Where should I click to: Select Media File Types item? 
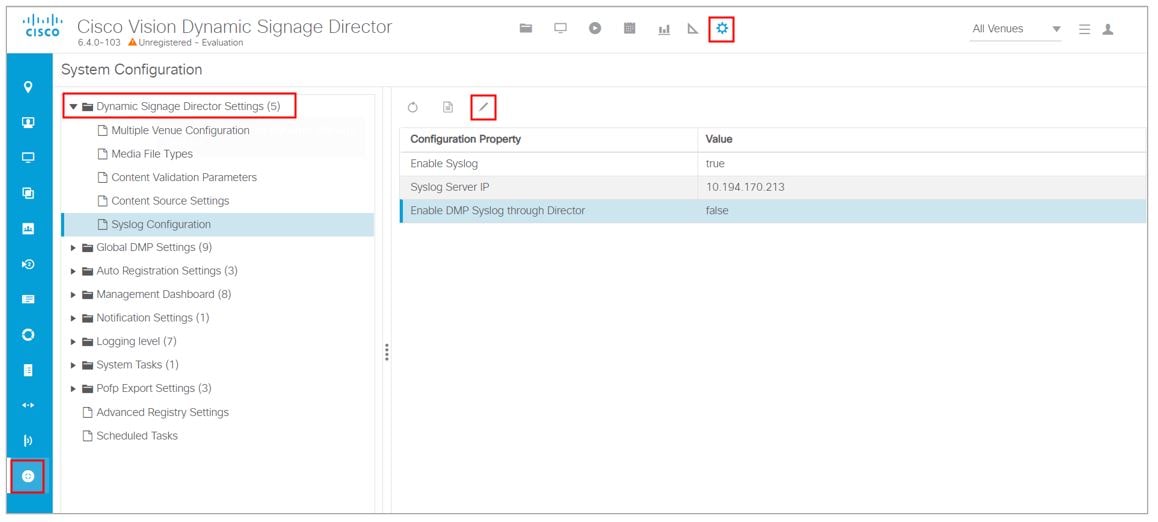click(x=151, y=154)
